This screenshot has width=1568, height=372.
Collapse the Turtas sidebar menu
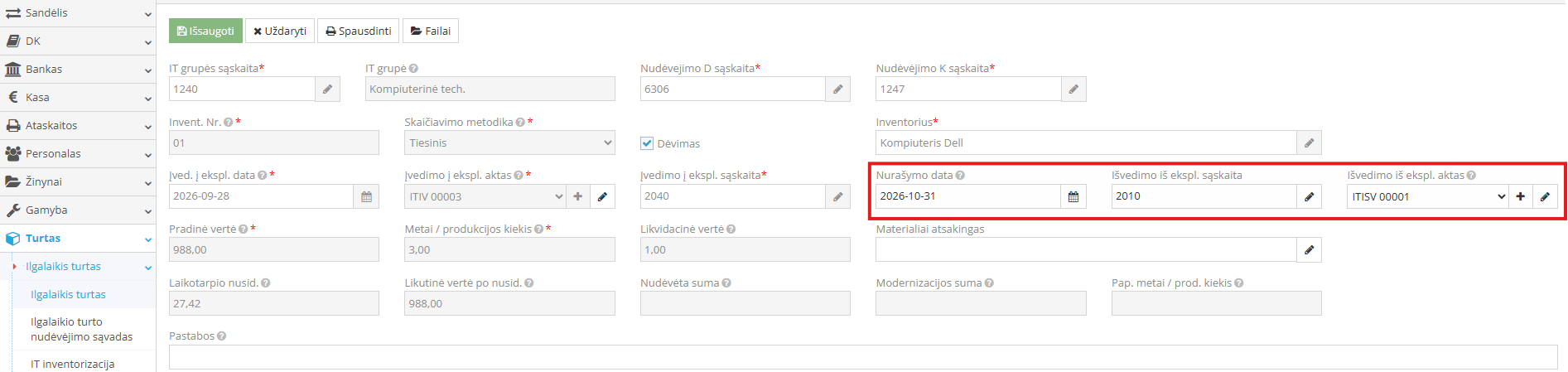78,238
